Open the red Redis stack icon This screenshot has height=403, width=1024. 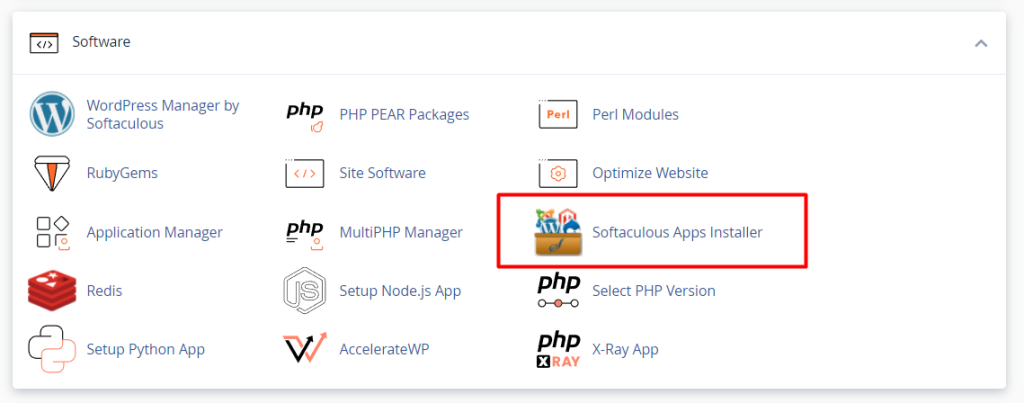52,291
